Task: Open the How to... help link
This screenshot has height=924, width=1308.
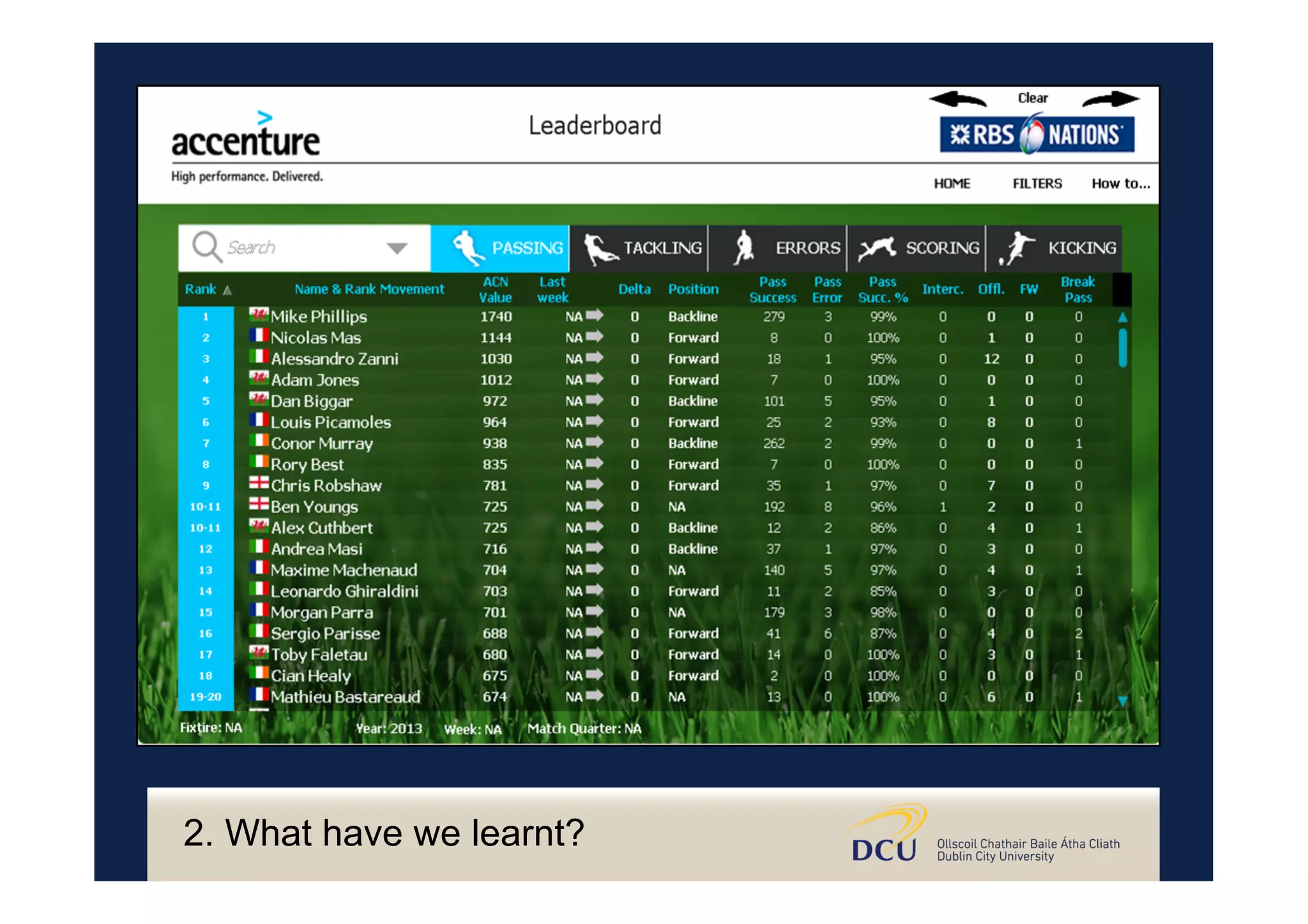Action: tap(1120, 183)
